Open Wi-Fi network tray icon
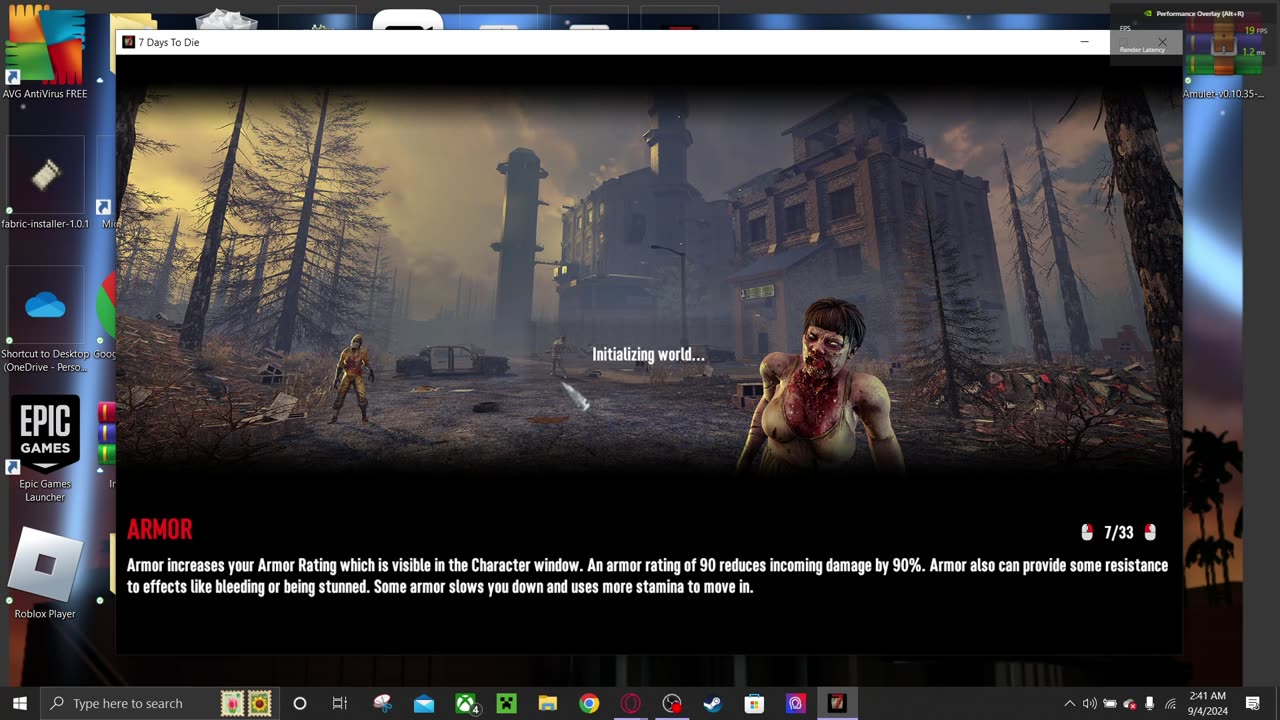 (x=1170, y=703)
